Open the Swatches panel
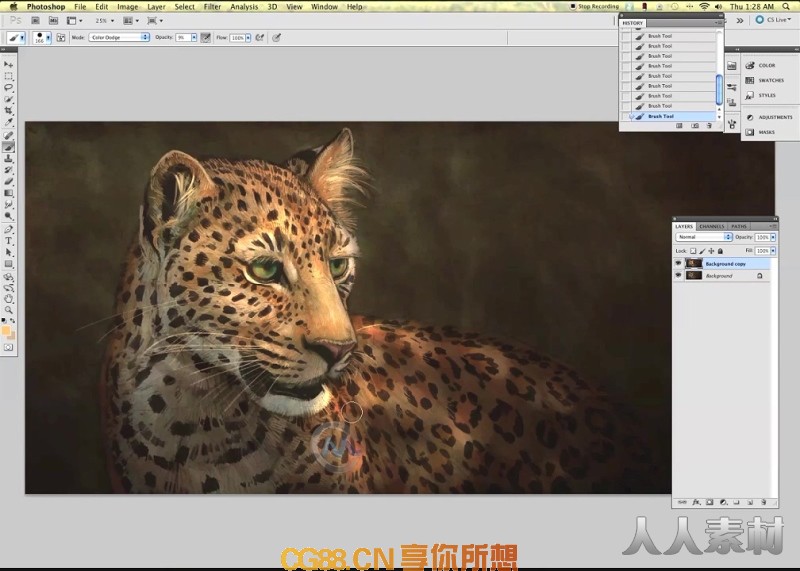Screen dimensions: 800x571 tap(765, 81)
